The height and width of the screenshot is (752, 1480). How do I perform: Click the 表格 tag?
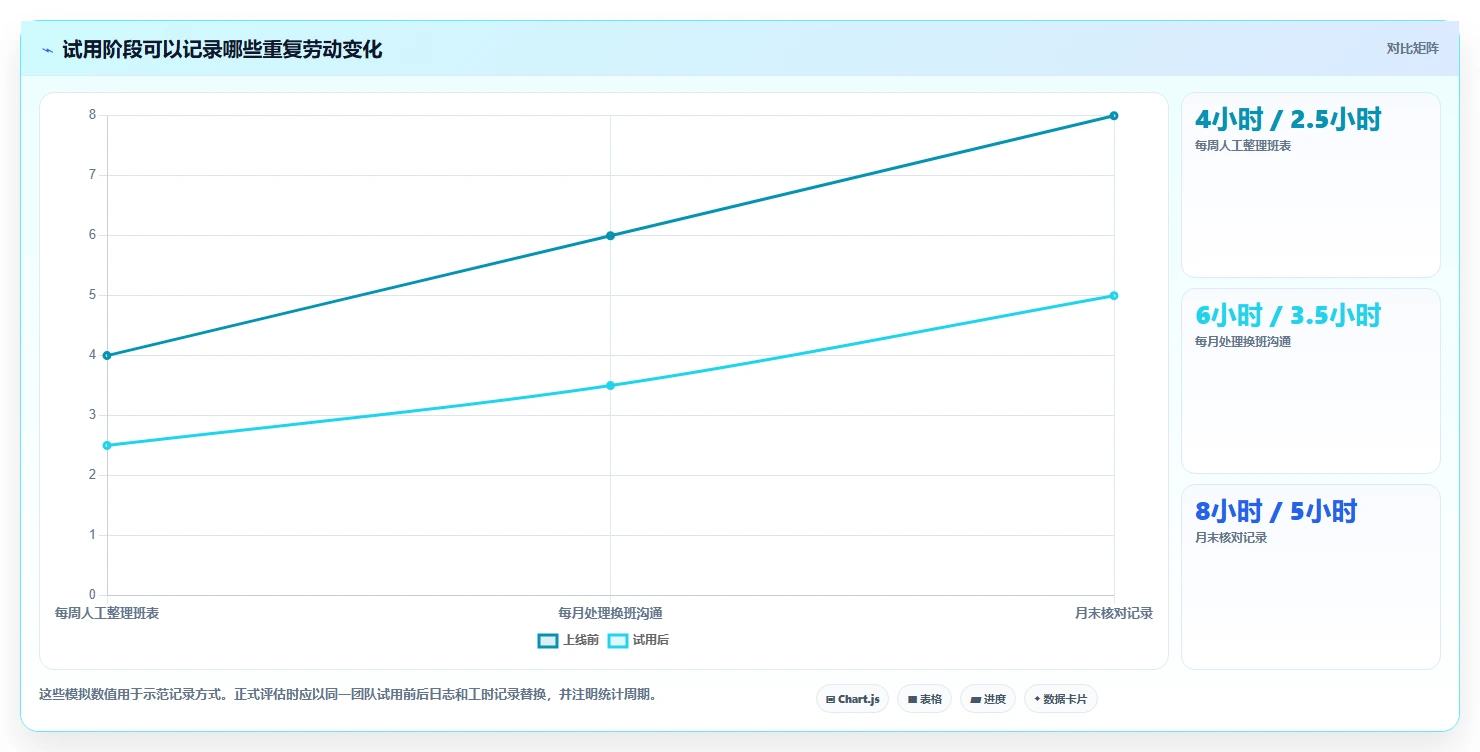tap(924, 699)
